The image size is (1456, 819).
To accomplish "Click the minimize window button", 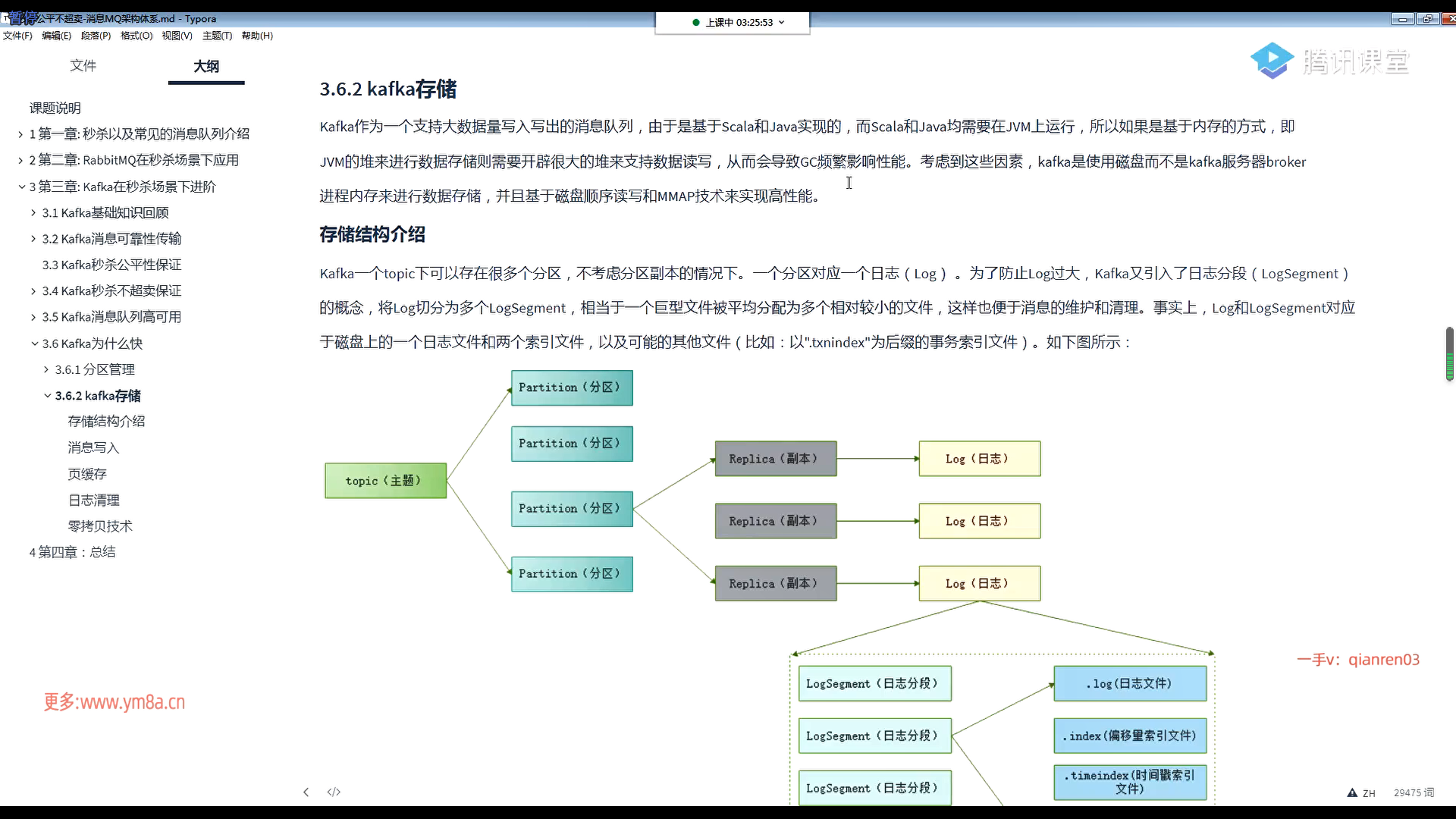I will pyautogui.click(x=1402, y=19).
